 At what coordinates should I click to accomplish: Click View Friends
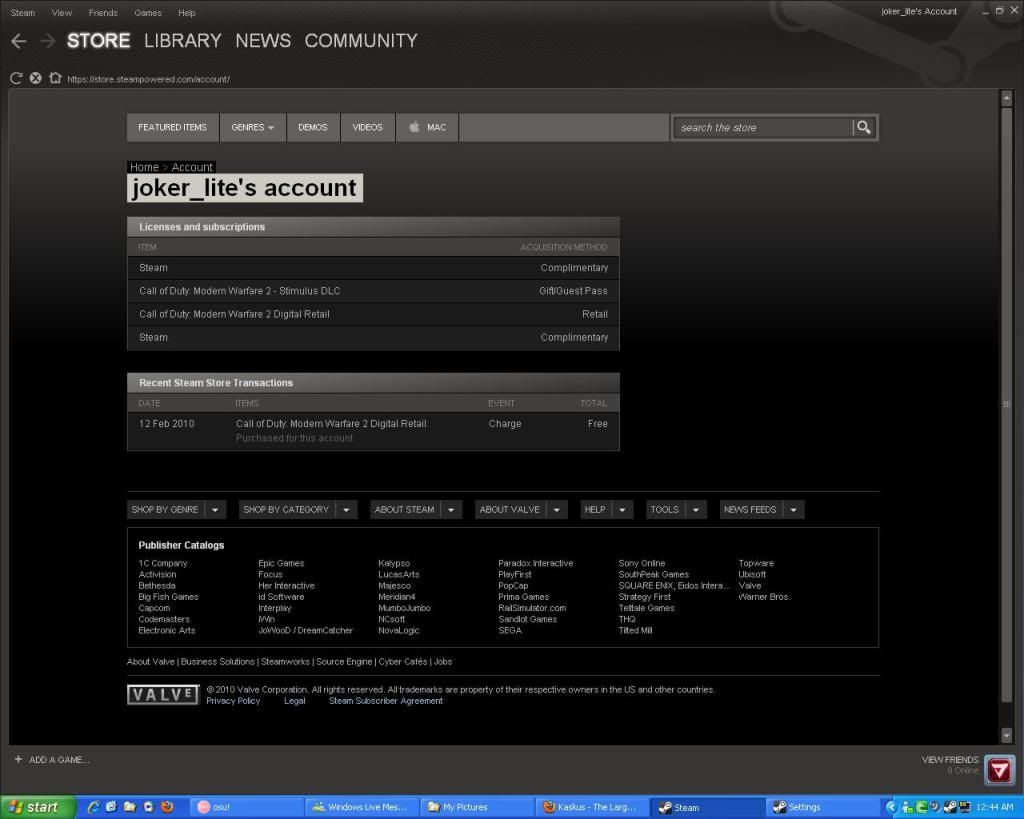pyautogui.click(x=950, y=760)
